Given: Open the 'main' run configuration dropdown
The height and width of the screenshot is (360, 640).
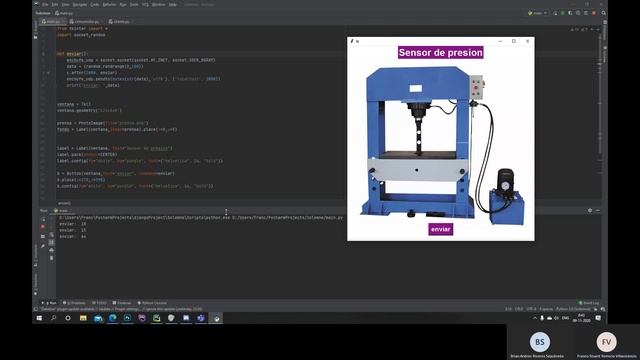Looking at the screenshot, I should tap(538, 13).
